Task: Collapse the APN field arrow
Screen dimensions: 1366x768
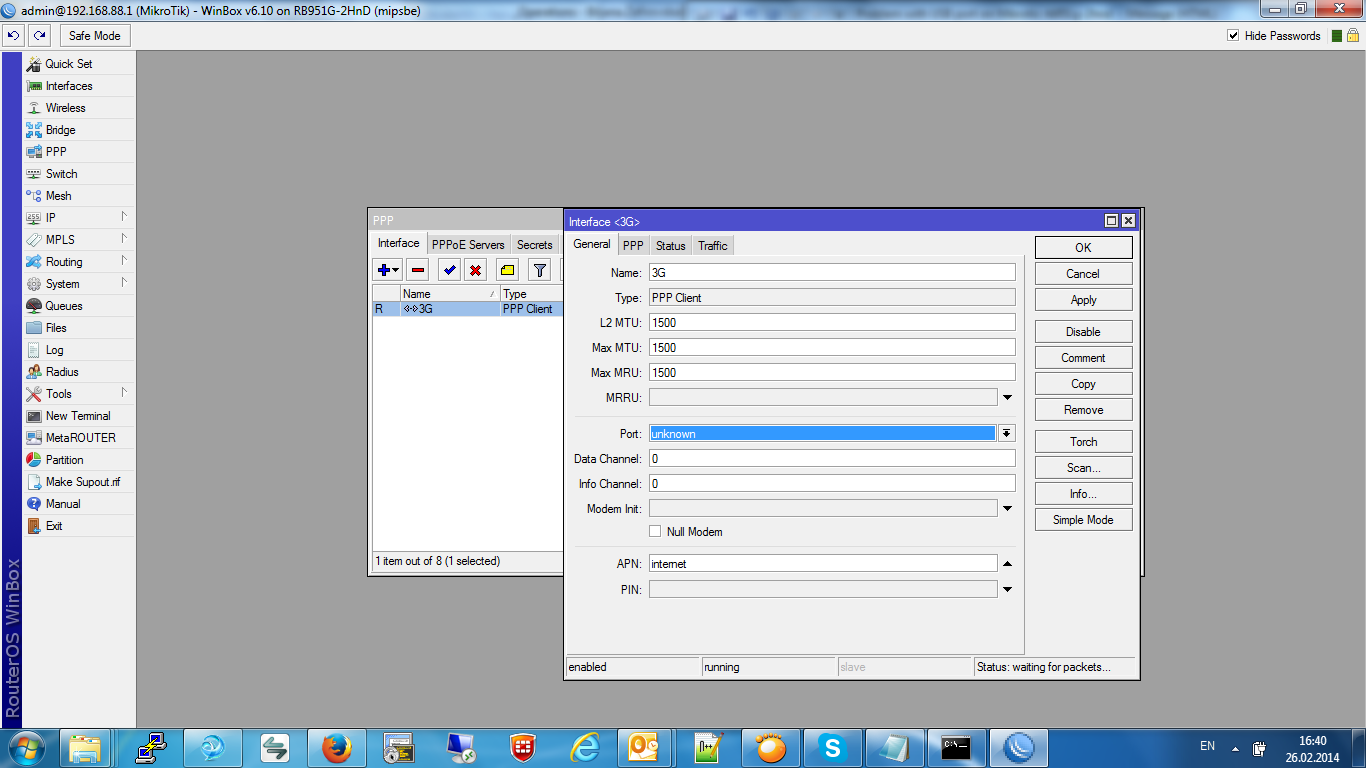Action: pos(1007,564)
